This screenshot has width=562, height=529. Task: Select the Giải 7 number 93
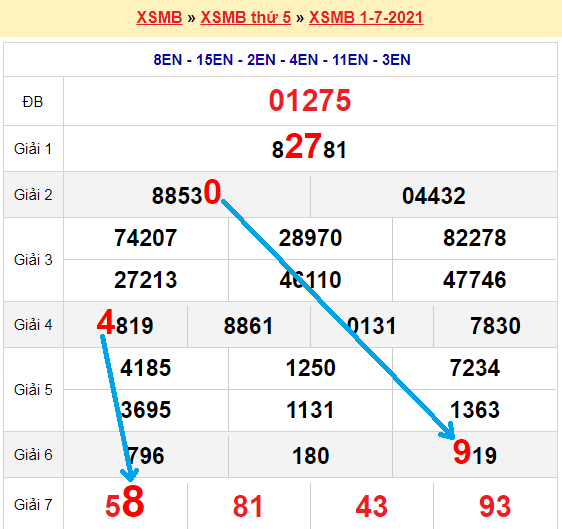[495, 506]
